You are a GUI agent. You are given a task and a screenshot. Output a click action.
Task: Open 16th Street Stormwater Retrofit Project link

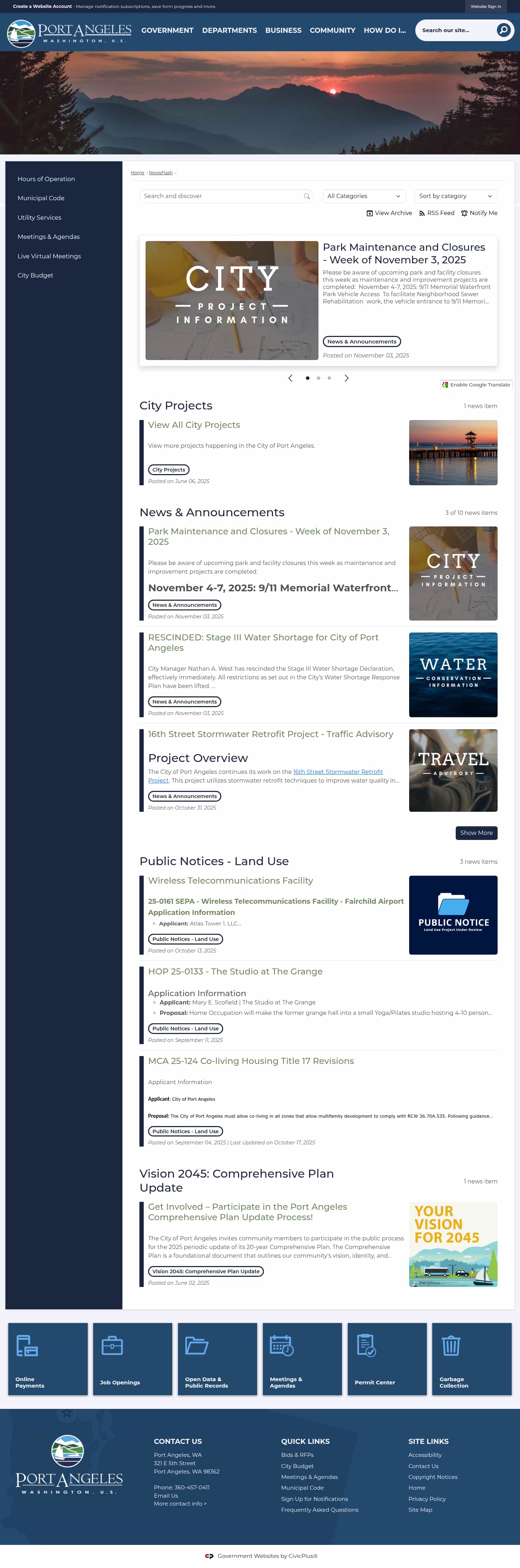[x=265, y=776]
